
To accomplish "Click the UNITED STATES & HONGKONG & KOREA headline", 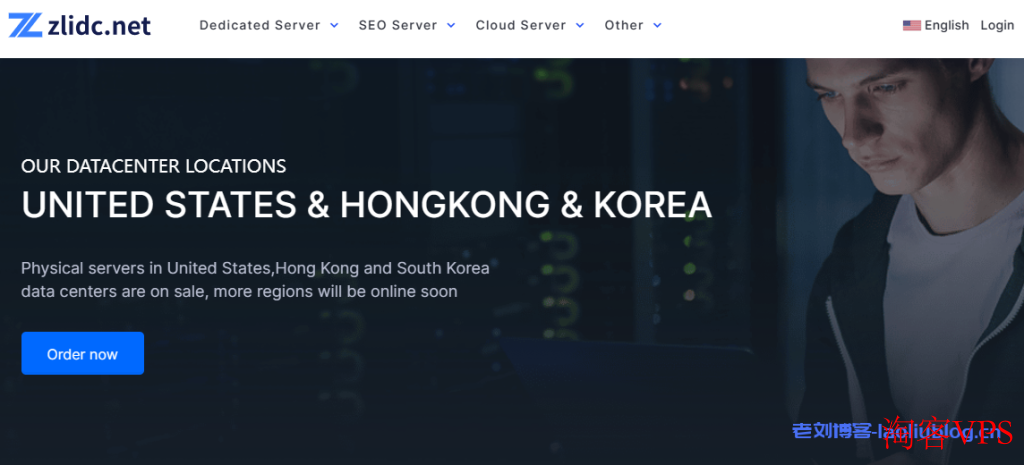I will (366, 205).
